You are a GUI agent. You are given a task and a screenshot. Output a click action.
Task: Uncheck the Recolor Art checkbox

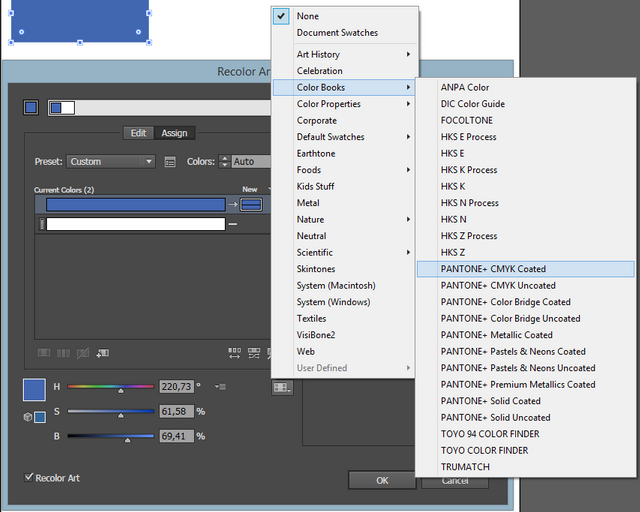(x=29, y=477)
